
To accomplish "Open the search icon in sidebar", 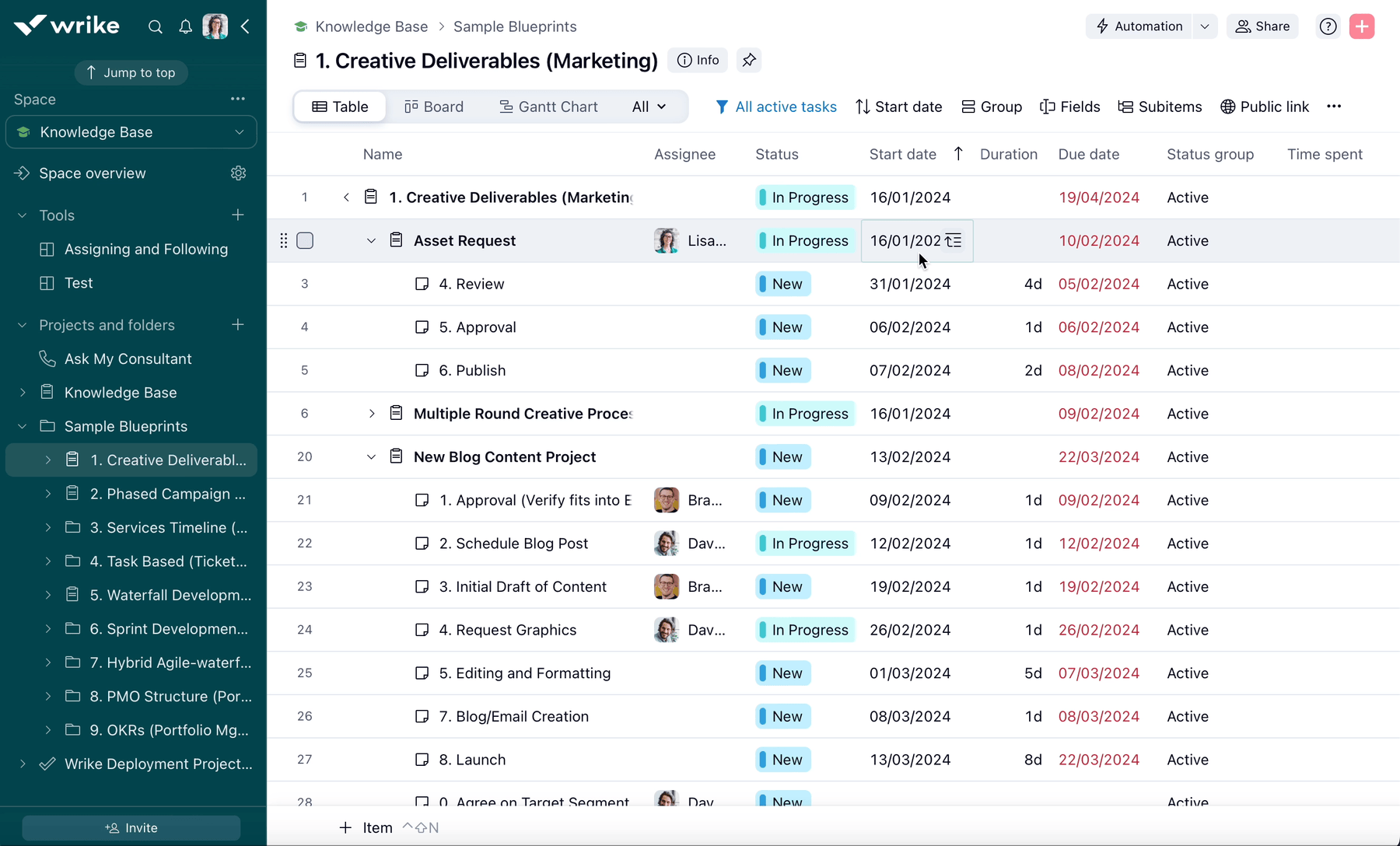I will click(155, 26).
